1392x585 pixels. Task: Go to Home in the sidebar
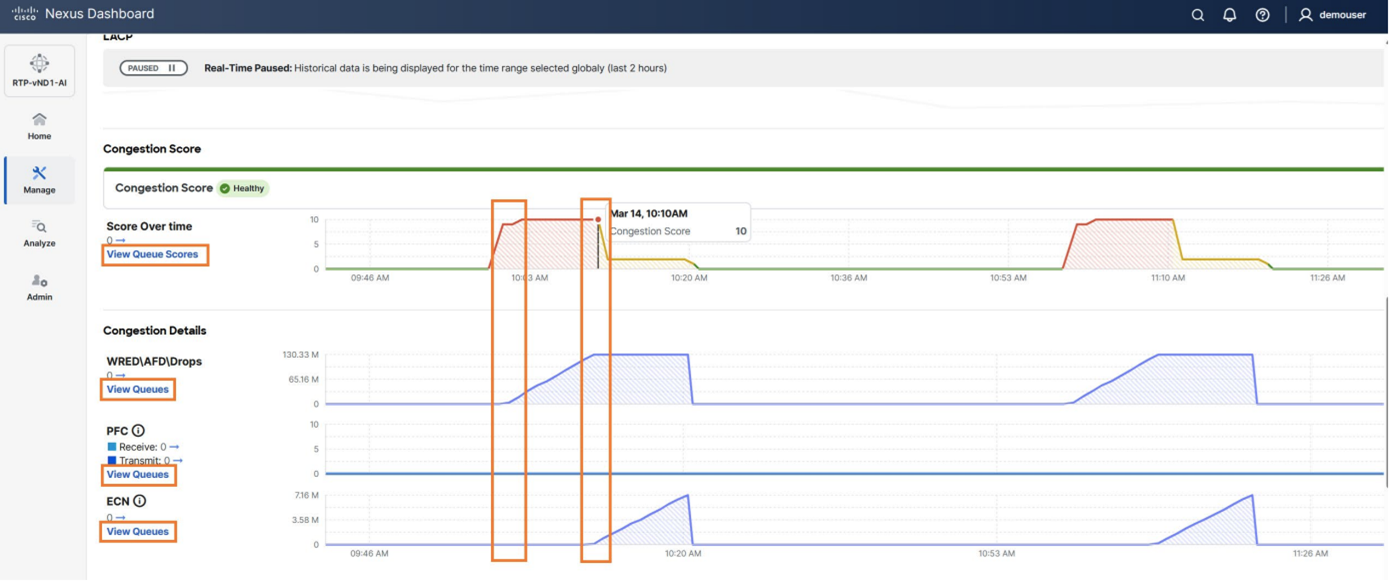tap(40, 127)
